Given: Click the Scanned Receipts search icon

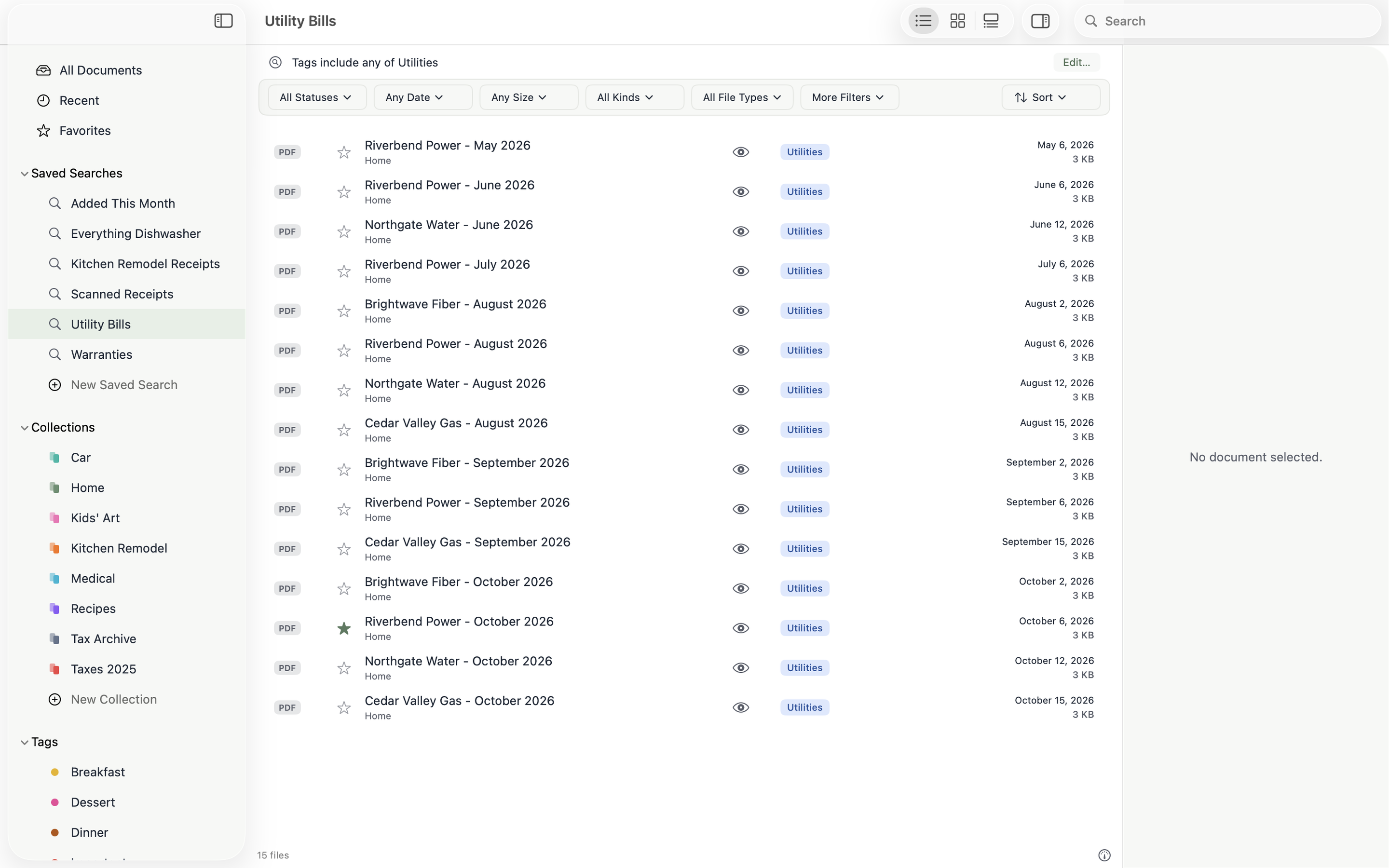Looking at the screenshot, I should click(54, 294).
